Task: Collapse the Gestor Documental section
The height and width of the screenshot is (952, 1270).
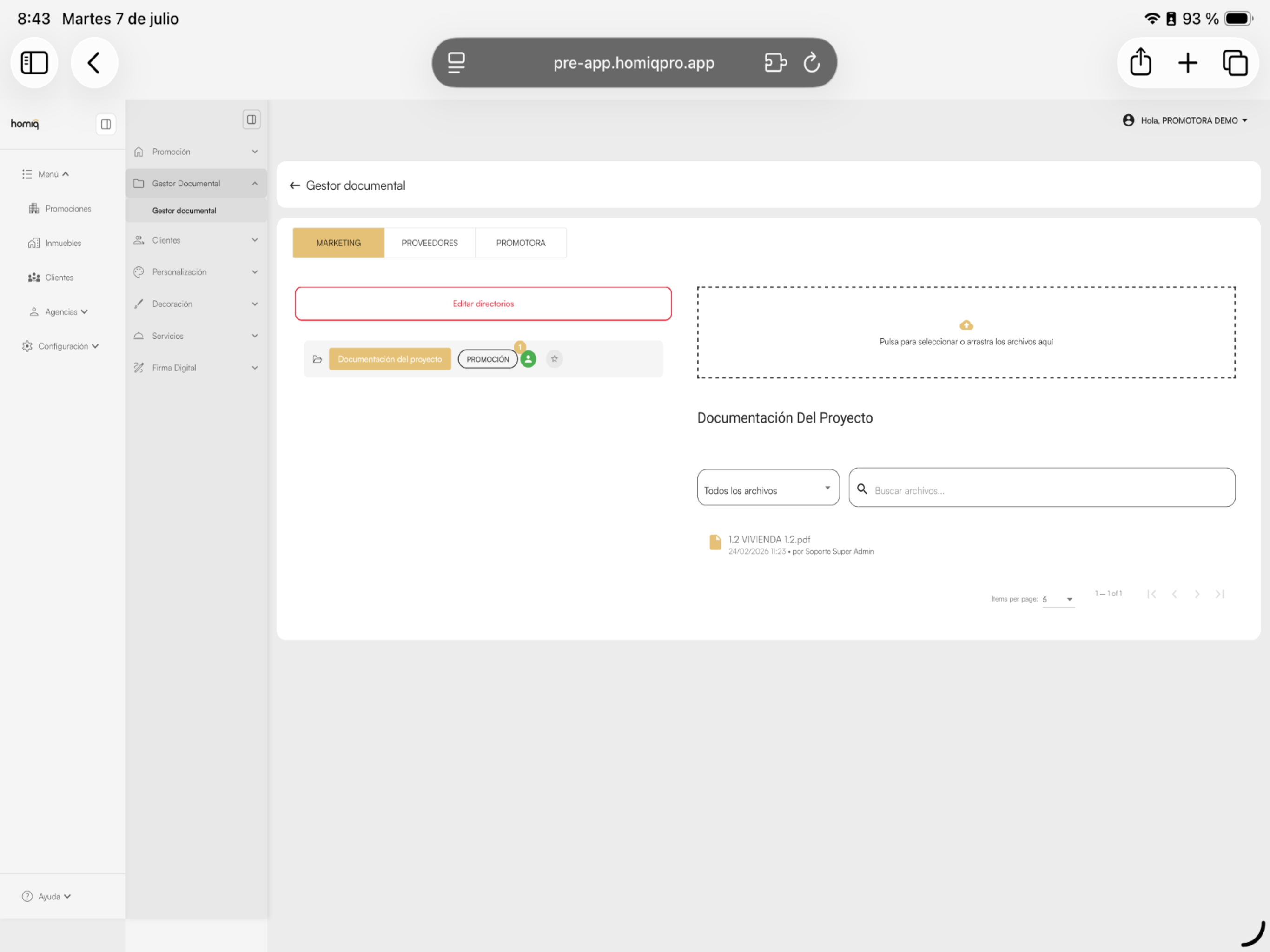Action: pos(196,183)
